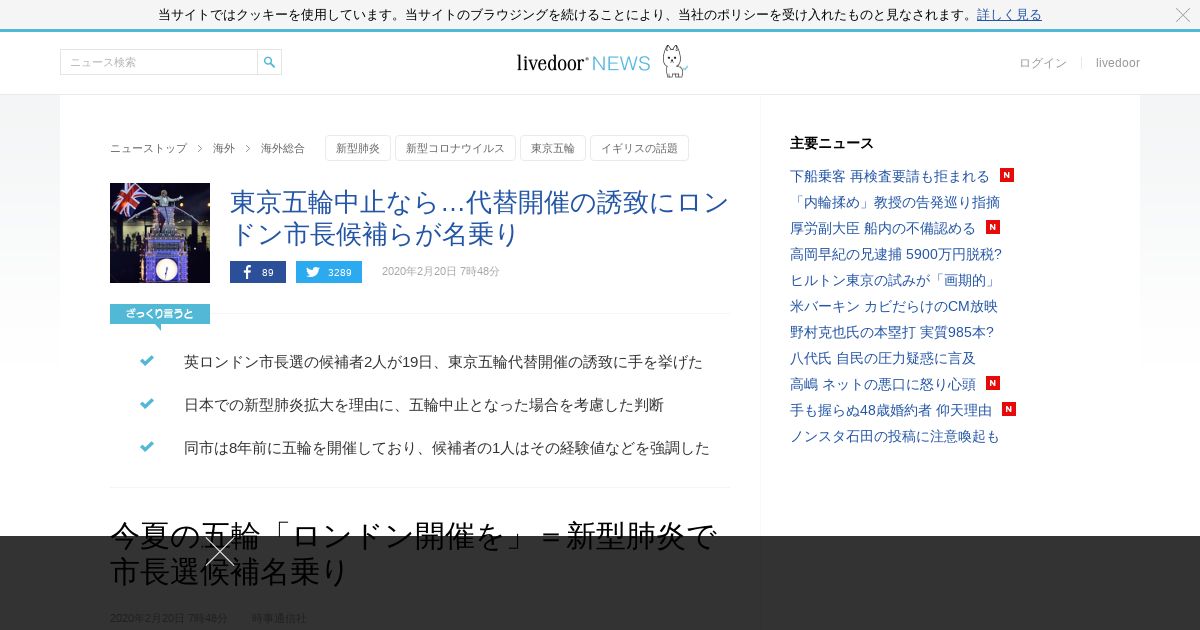The height and width of the screenshot is (630, 1200).
Task: Select the 新型コロナウイルス tag
Action: coord(455,148)
